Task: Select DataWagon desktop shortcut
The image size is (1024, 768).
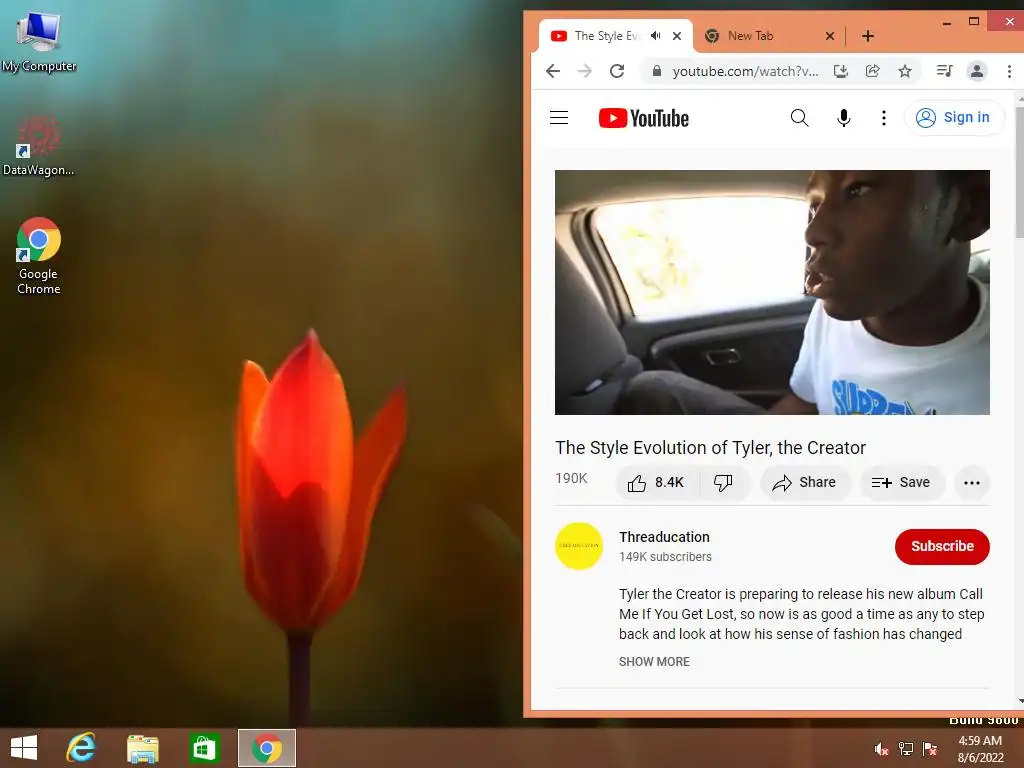Action: click(x=38, y=145)
